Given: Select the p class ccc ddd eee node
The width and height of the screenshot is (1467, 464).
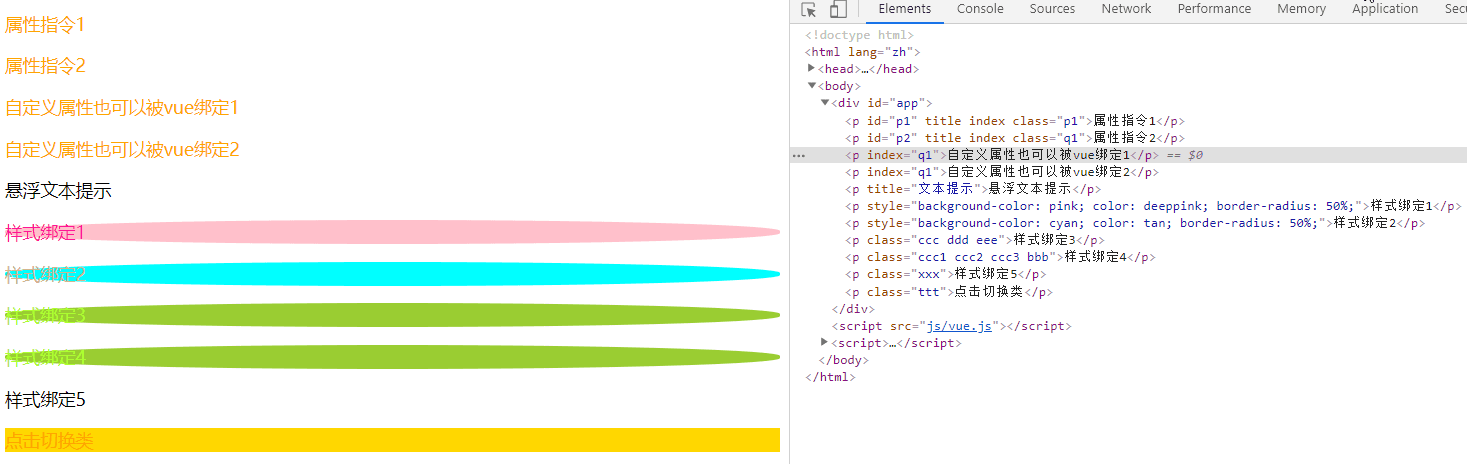Looking at the screenshot, I should (x=975, y=241).
